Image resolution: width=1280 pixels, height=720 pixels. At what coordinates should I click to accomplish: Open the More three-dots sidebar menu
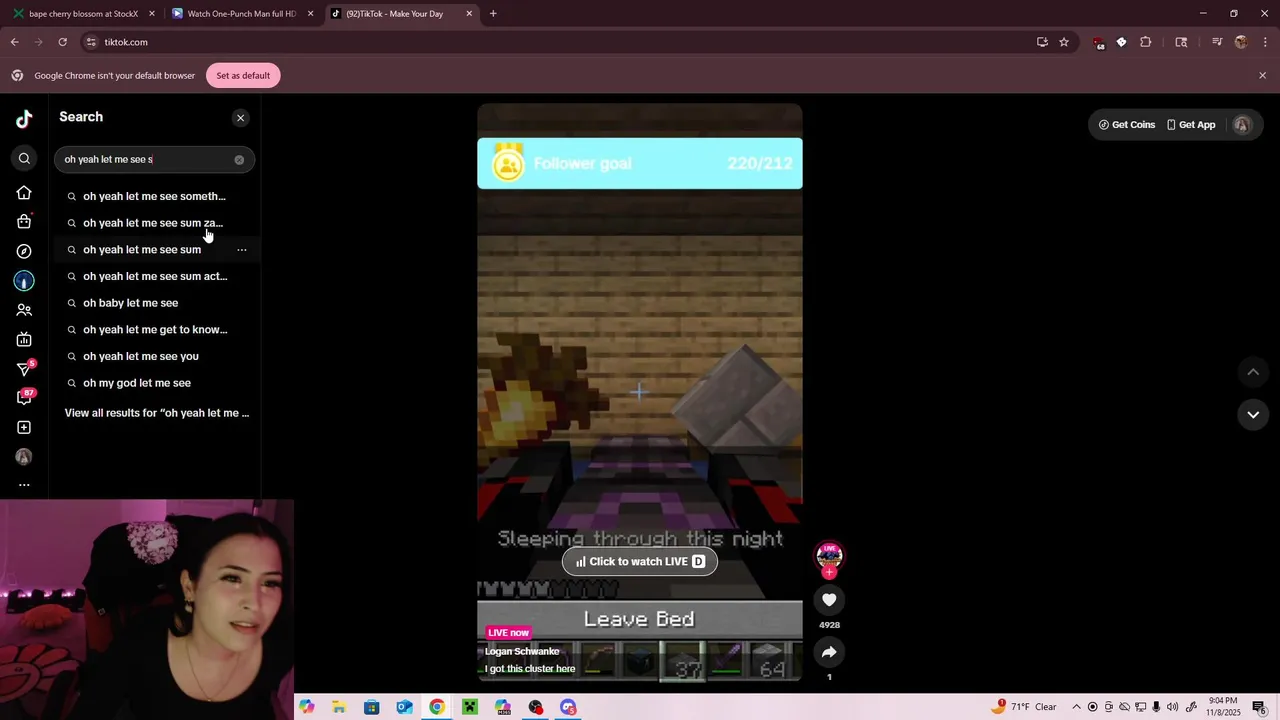tap(24, 485)
